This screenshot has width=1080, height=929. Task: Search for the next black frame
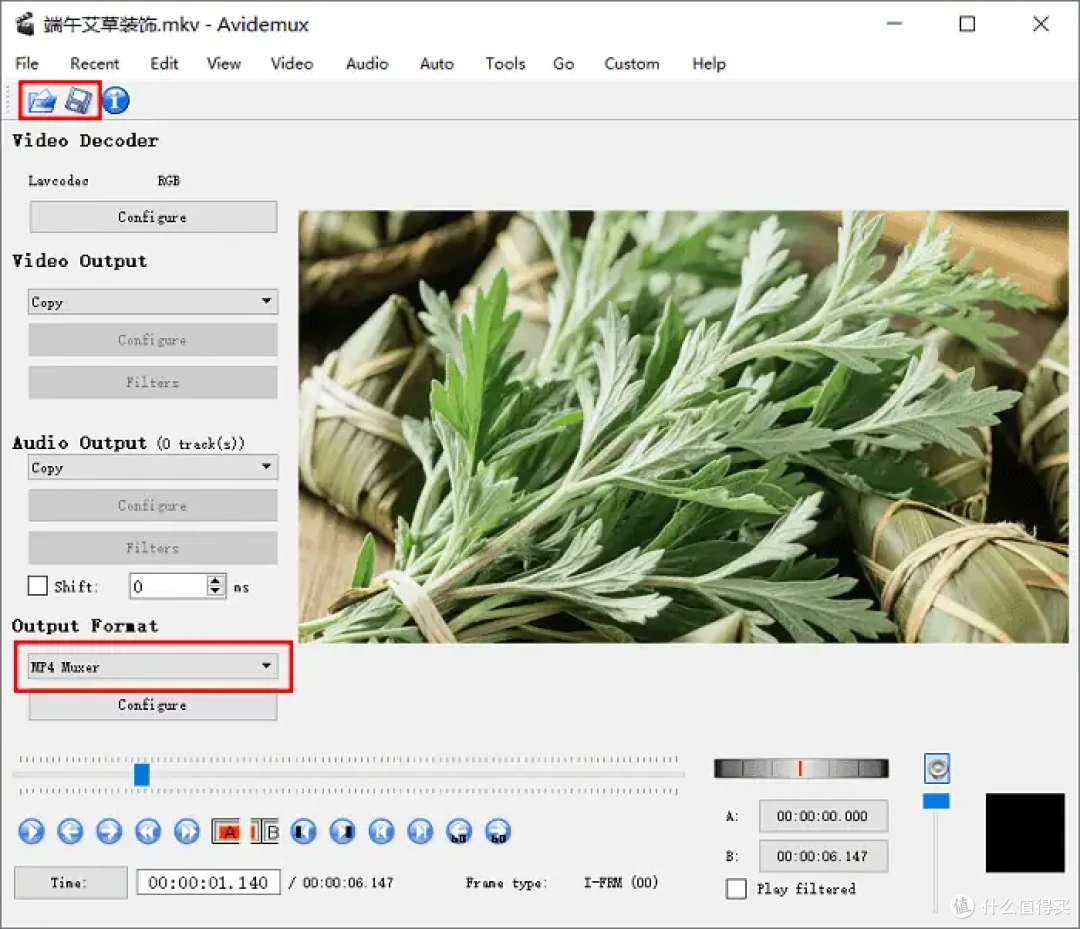click(x=342, y=831)
